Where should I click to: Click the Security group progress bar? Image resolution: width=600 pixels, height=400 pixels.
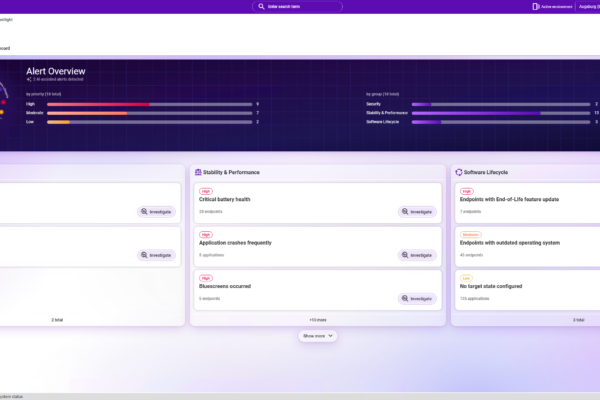click(x=501, y=104)
